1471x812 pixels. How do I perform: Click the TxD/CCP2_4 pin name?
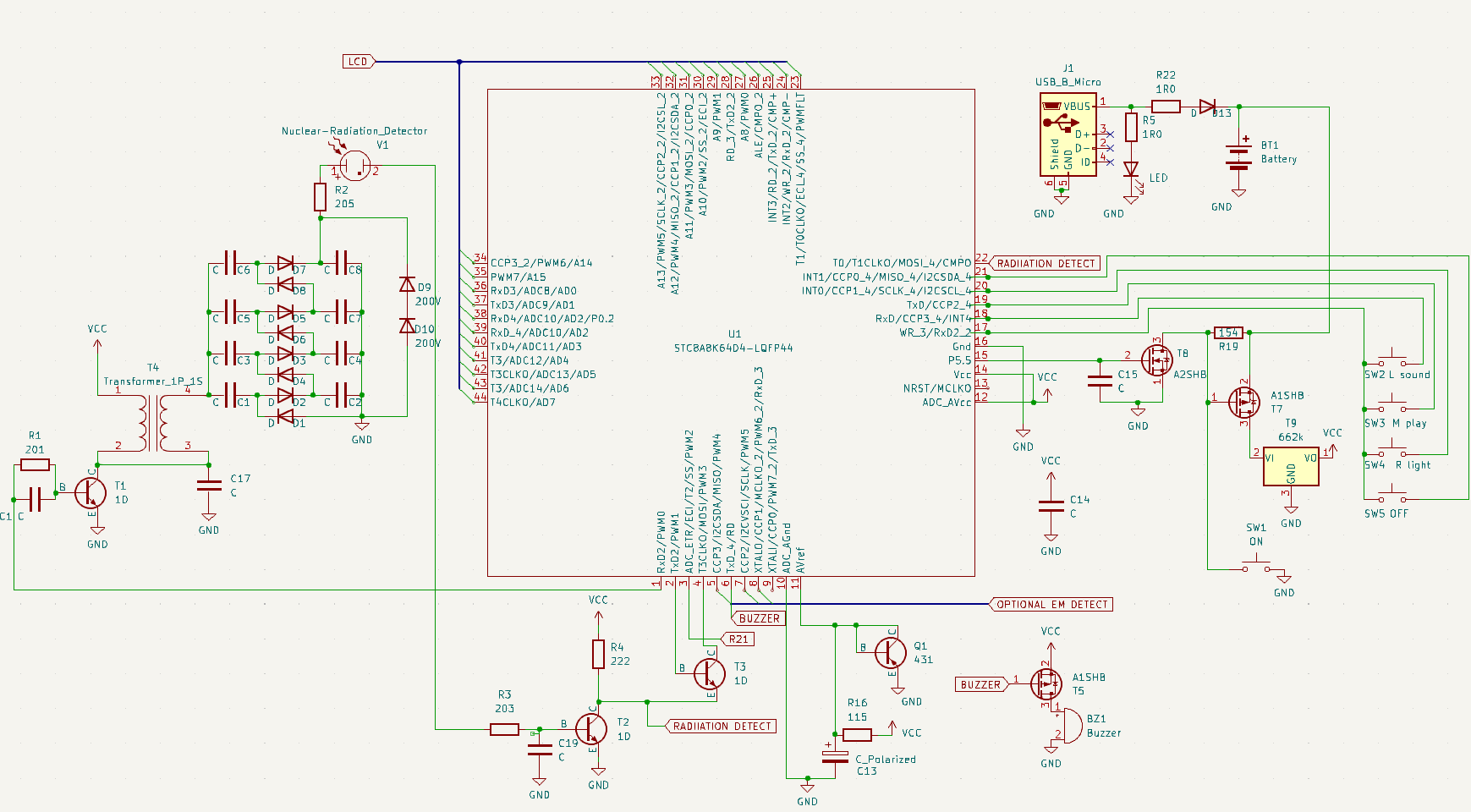point(939,304)
